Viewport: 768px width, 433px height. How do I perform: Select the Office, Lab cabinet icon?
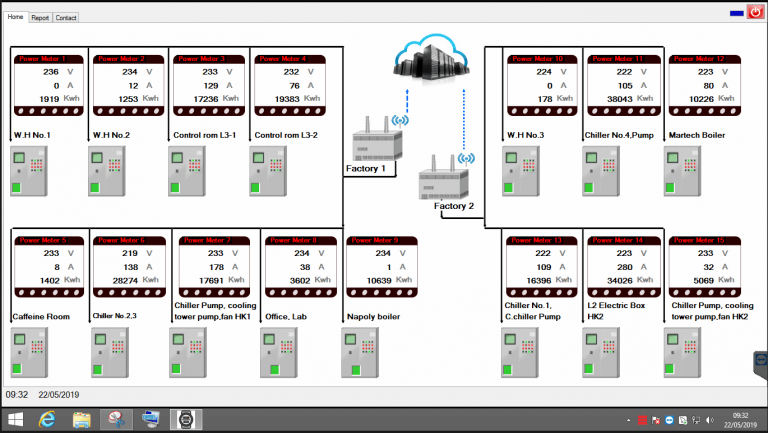[279, 352]
